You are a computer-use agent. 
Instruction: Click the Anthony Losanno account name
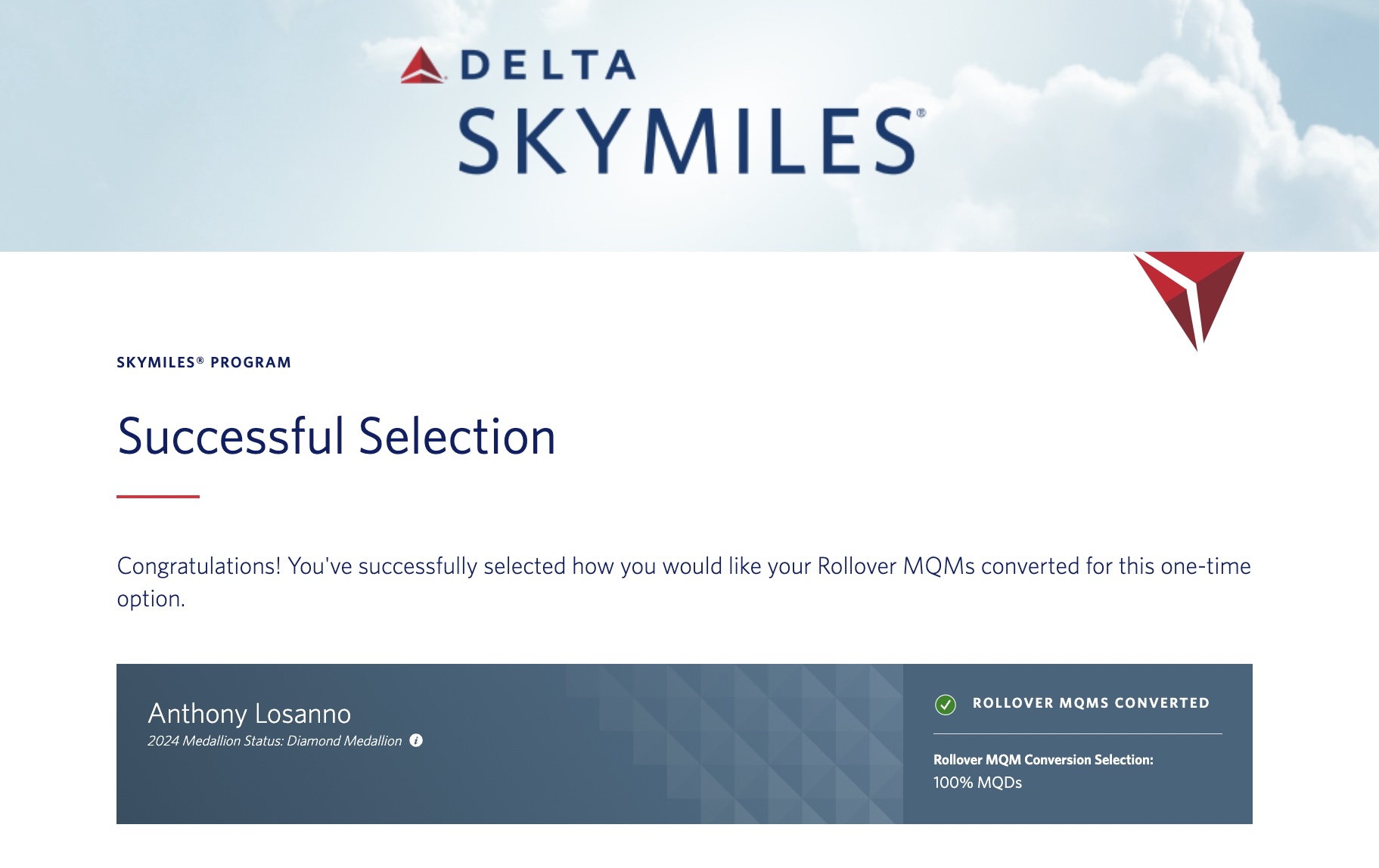point(250,713)
